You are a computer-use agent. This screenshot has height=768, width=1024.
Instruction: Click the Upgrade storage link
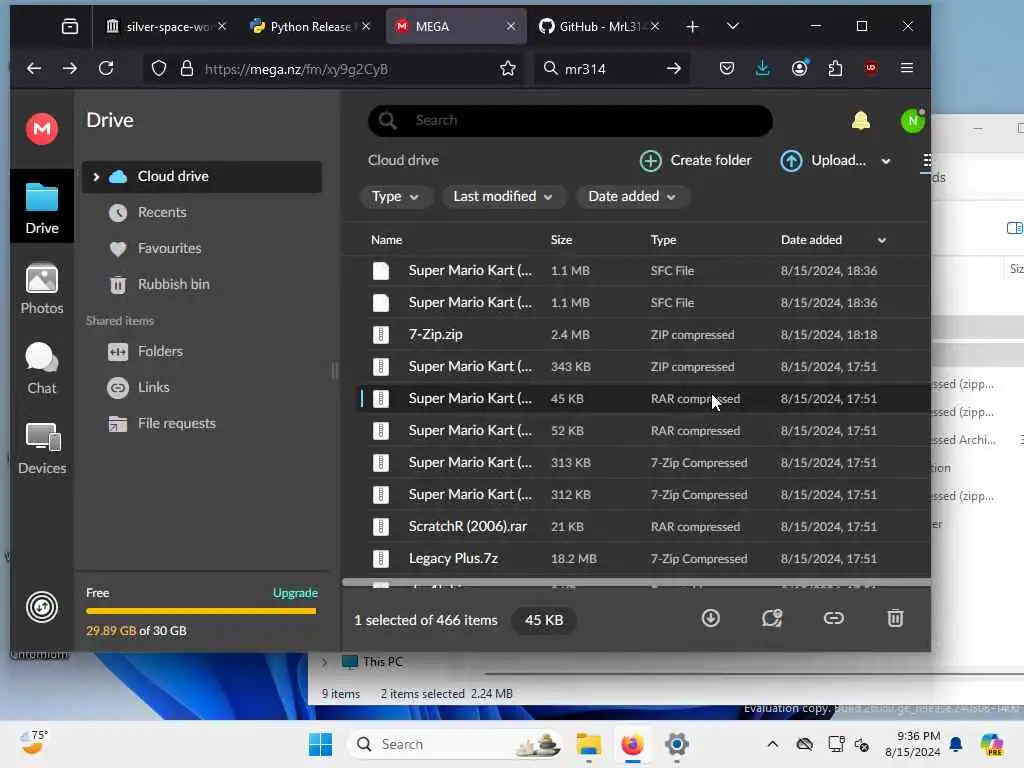tap(295, 593)
